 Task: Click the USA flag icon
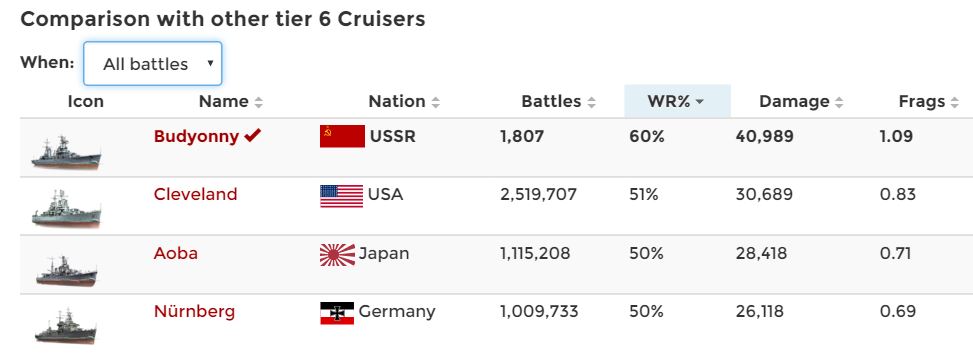point(341,196)
